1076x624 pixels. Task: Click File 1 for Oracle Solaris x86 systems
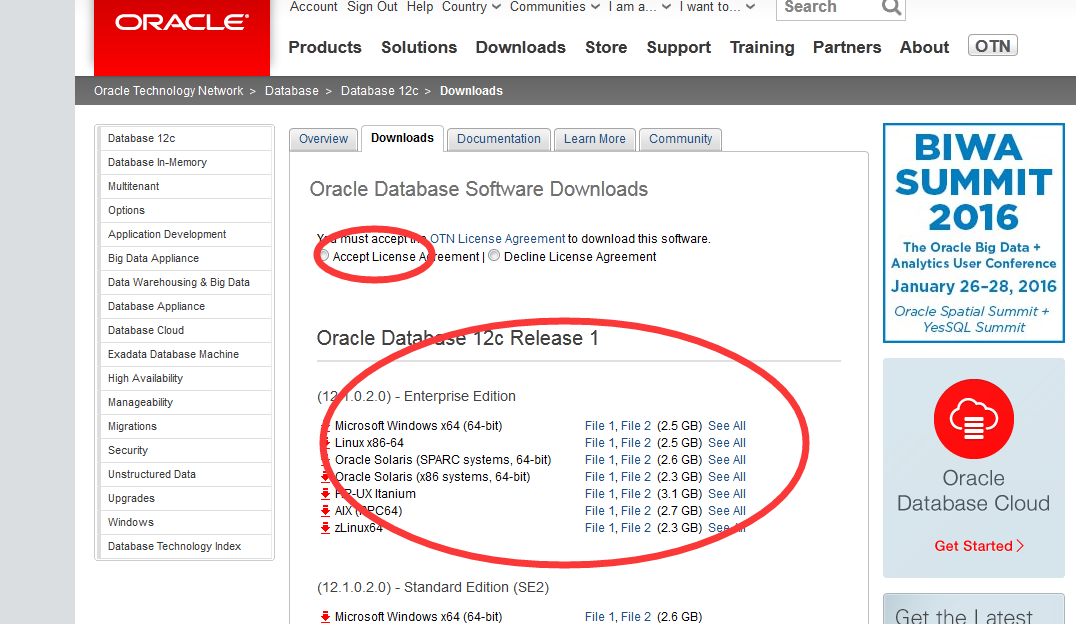(599, 476)
